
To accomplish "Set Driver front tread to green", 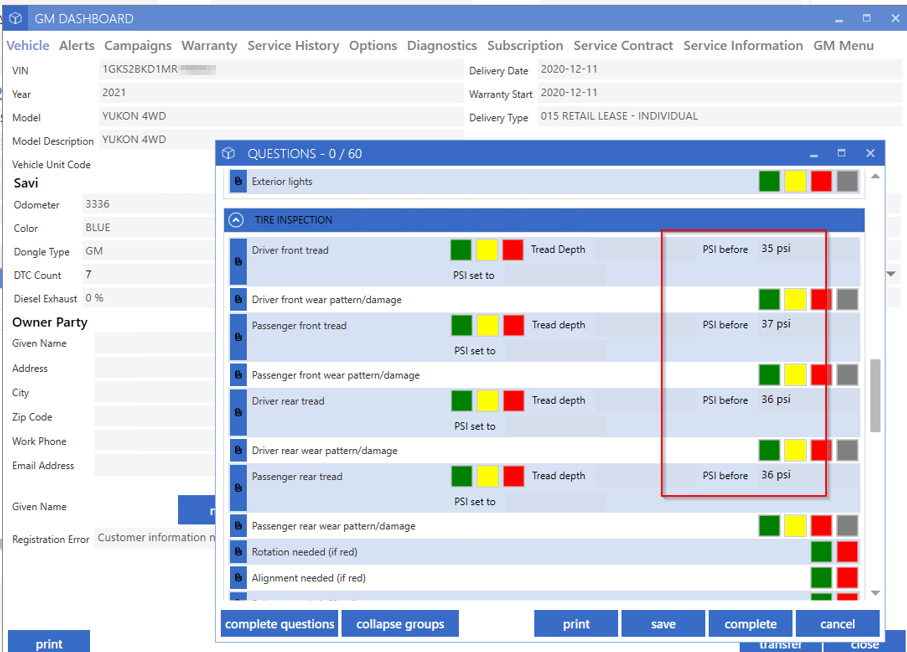I will point(461,250).
